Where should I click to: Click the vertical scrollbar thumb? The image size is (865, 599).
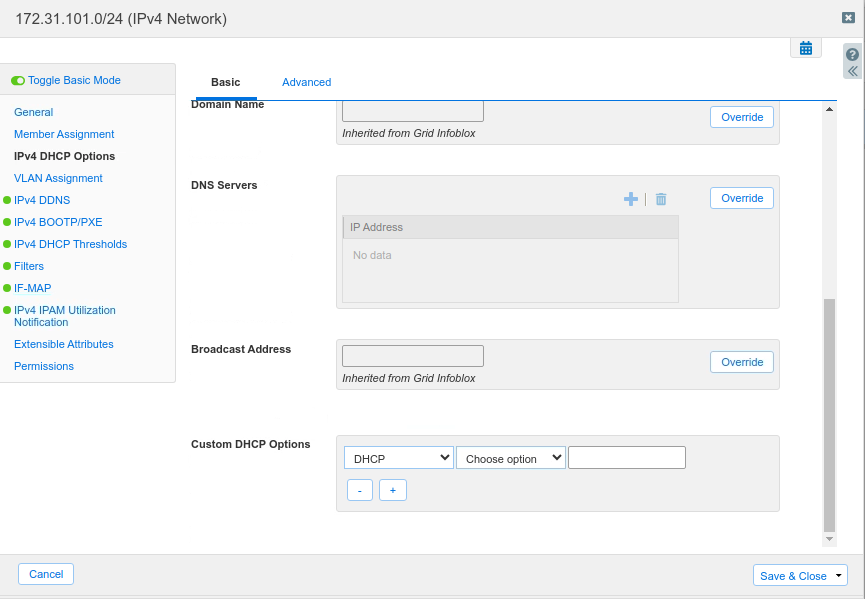828,414
